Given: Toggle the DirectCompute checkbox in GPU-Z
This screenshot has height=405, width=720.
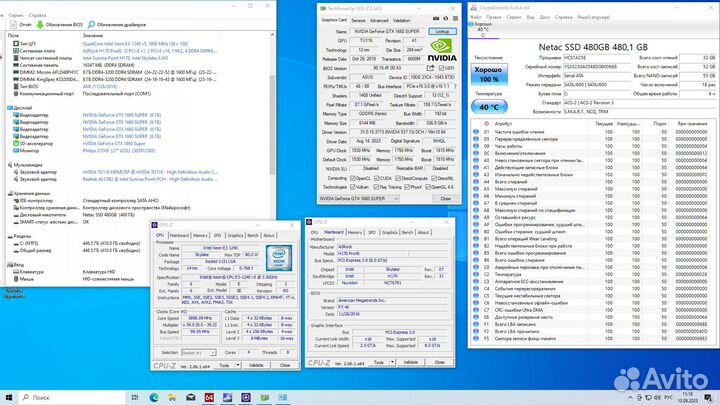Looking at the screenshot, I should tap(398, 178).
